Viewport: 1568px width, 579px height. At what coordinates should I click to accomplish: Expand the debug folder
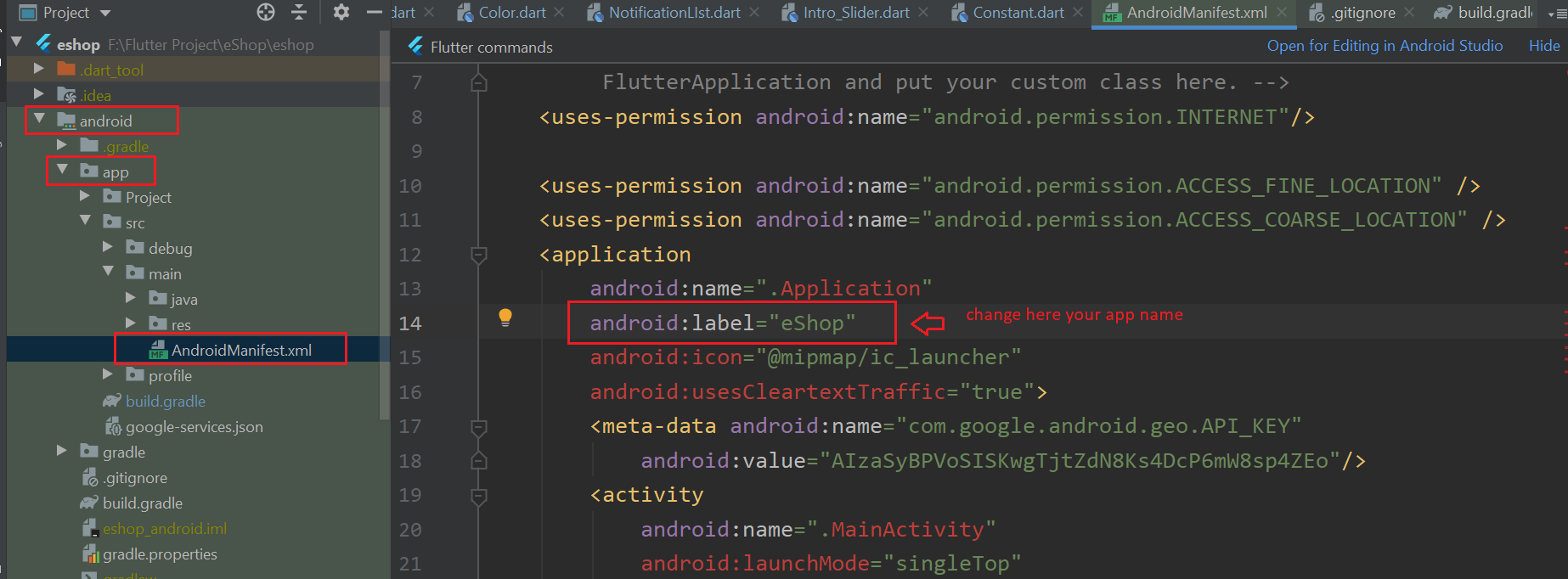click(108, 247)
